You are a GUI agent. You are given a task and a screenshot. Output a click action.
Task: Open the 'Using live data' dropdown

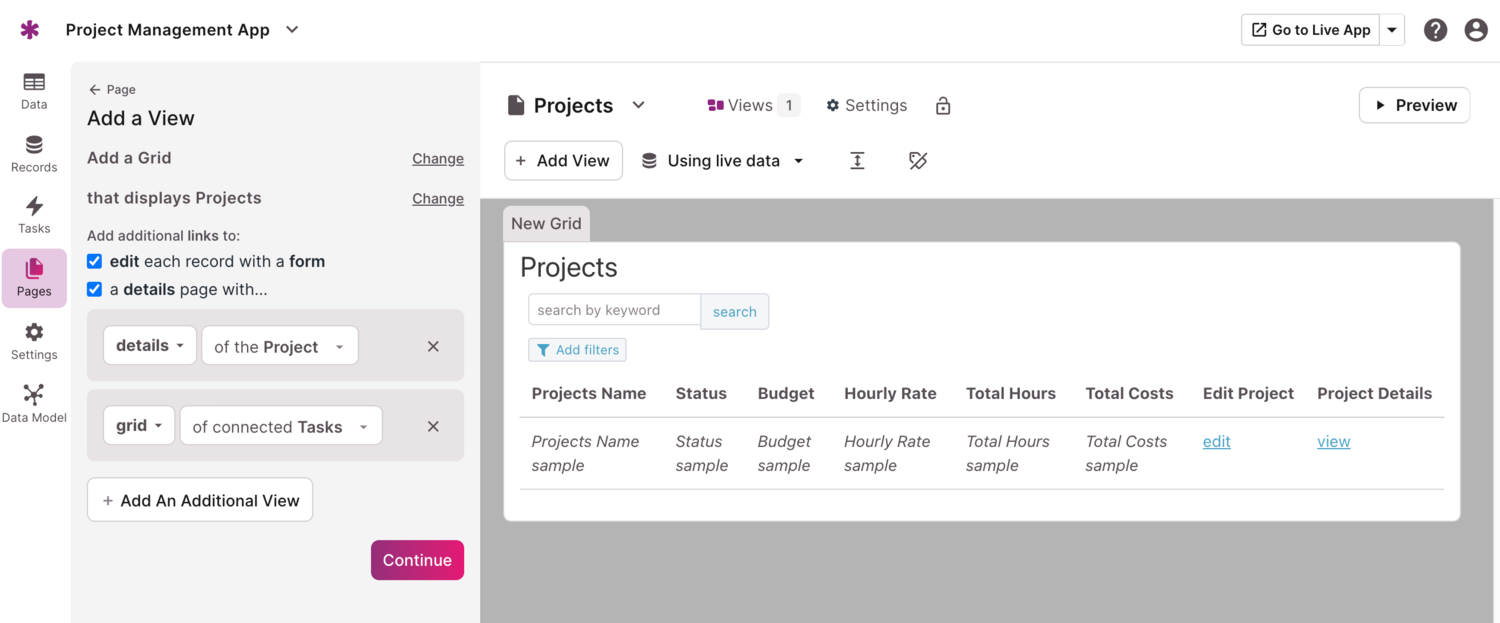(723, 161)
